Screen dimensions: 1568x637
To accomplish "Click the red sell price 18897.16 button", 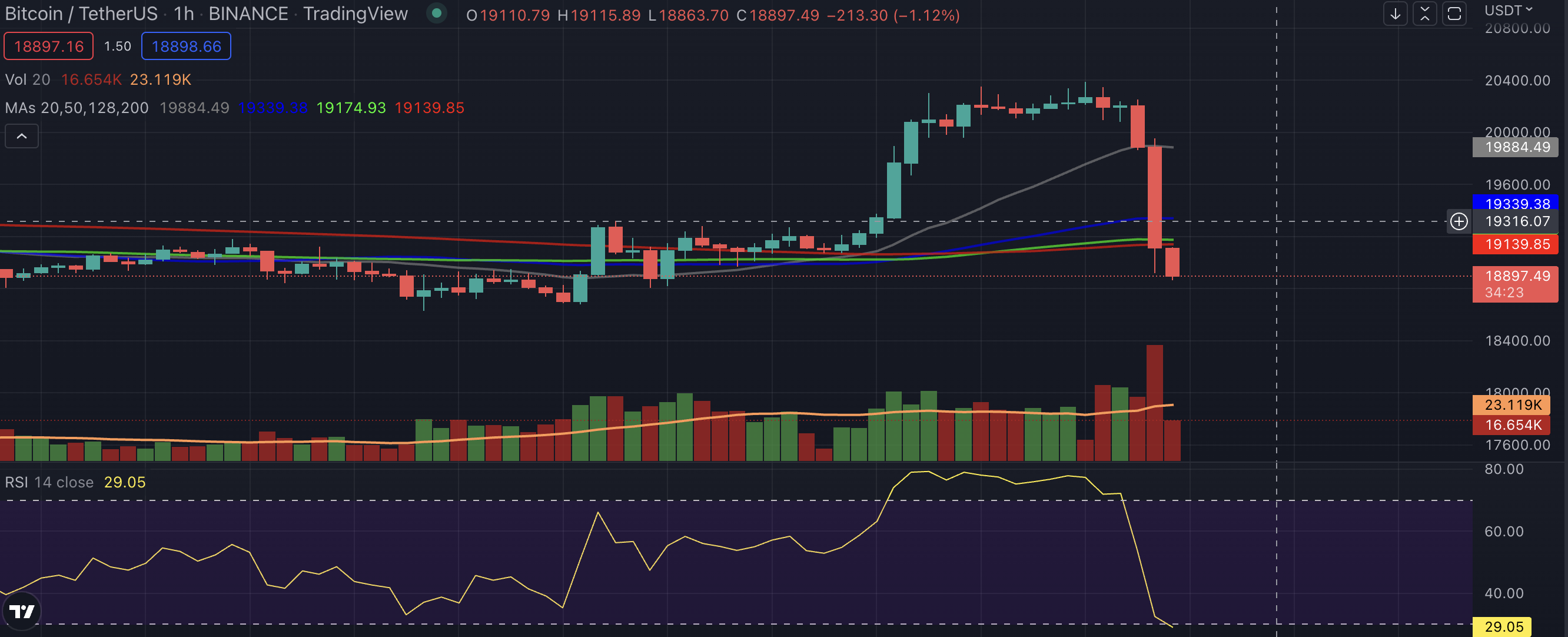I will 49,47.
